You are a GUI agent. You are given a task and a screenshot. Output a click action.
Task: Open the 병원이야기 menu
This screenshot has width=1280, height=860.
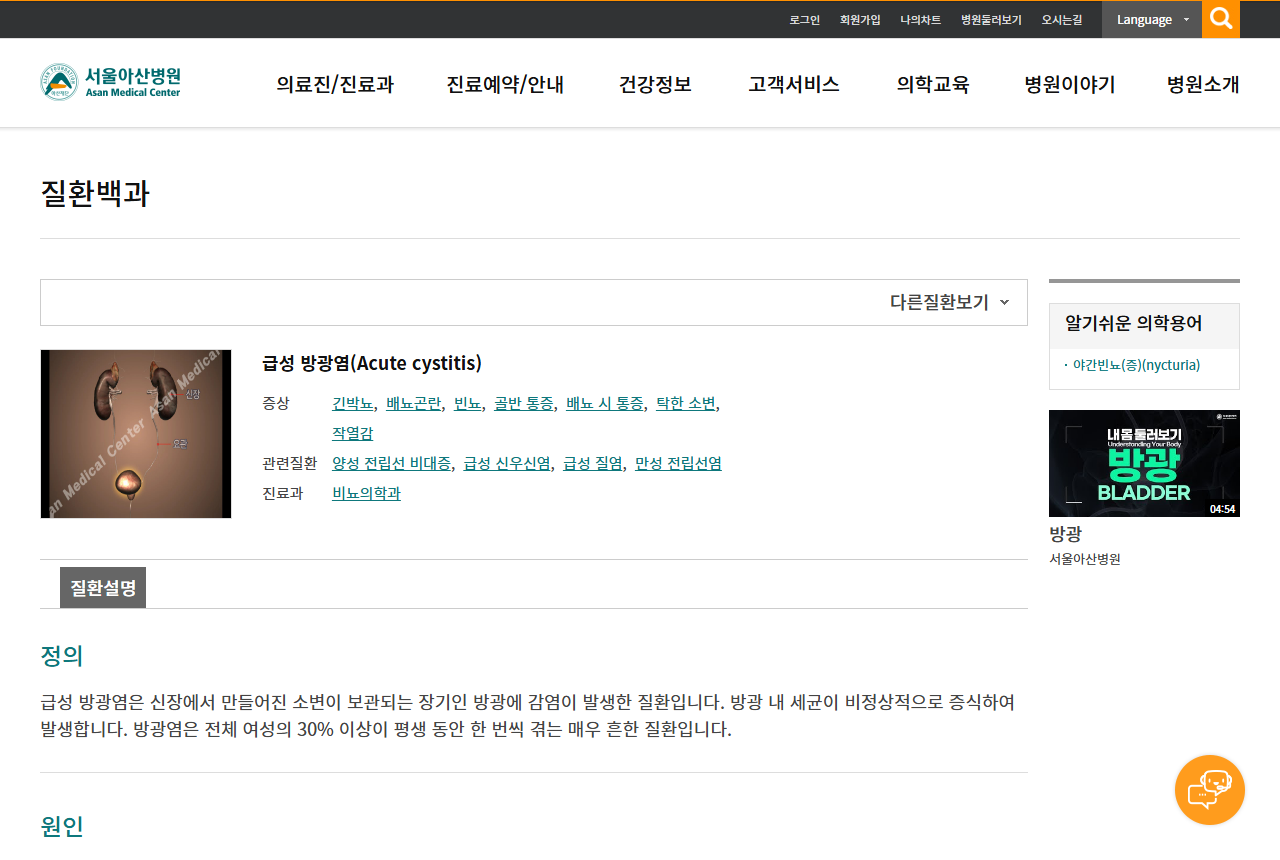1070,84
